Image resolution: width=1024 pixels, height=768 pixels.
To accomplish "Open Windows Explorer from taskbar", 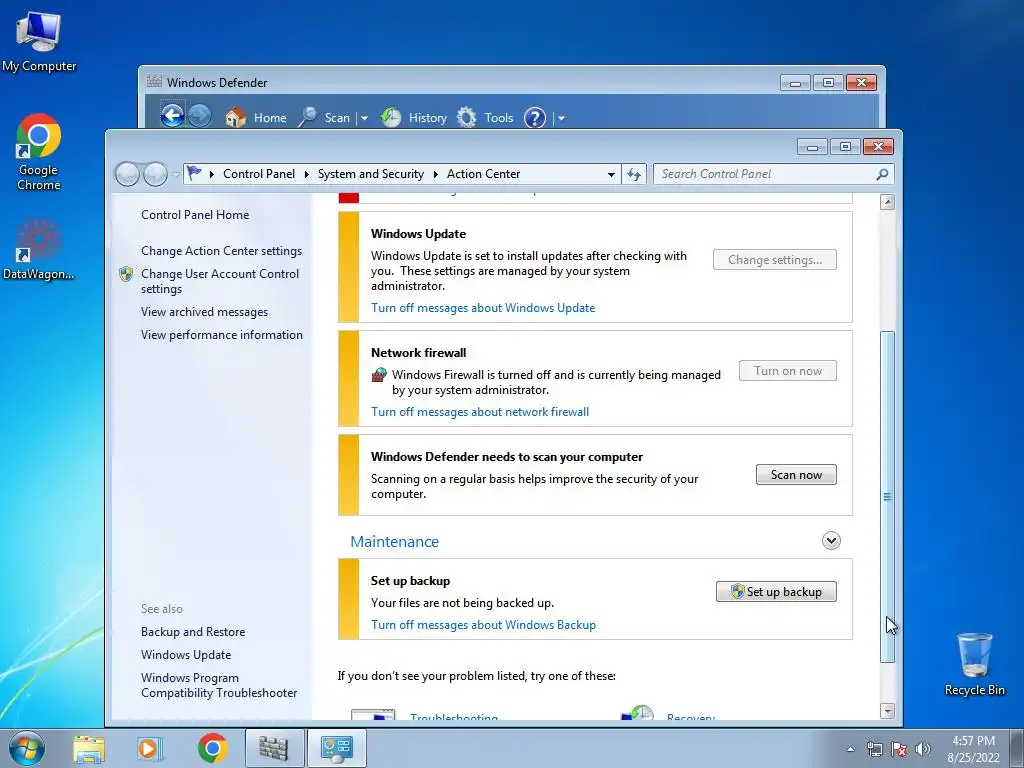I will [89, 748].
